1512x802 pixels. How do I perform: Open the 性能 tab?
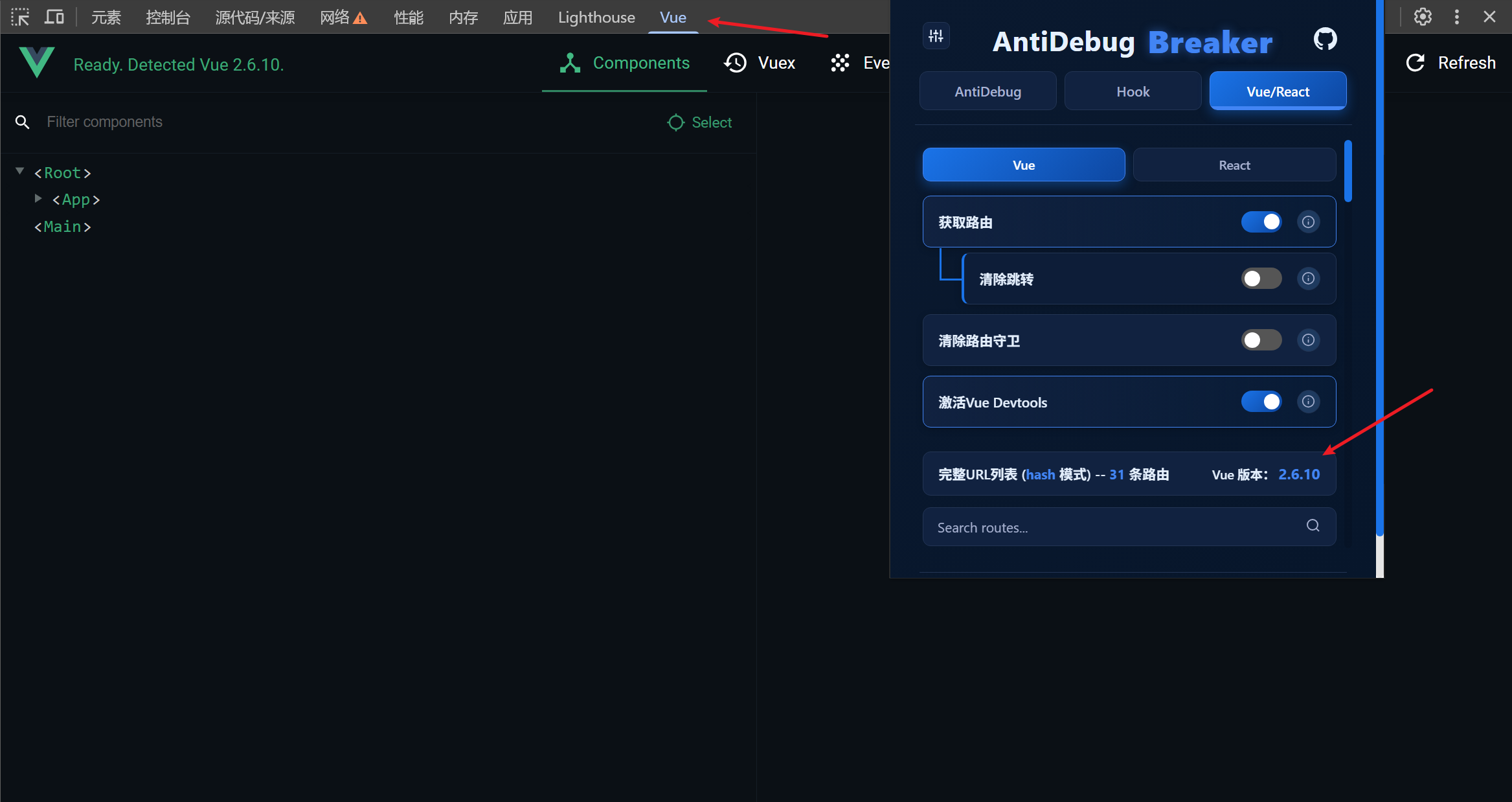[409, 17]
